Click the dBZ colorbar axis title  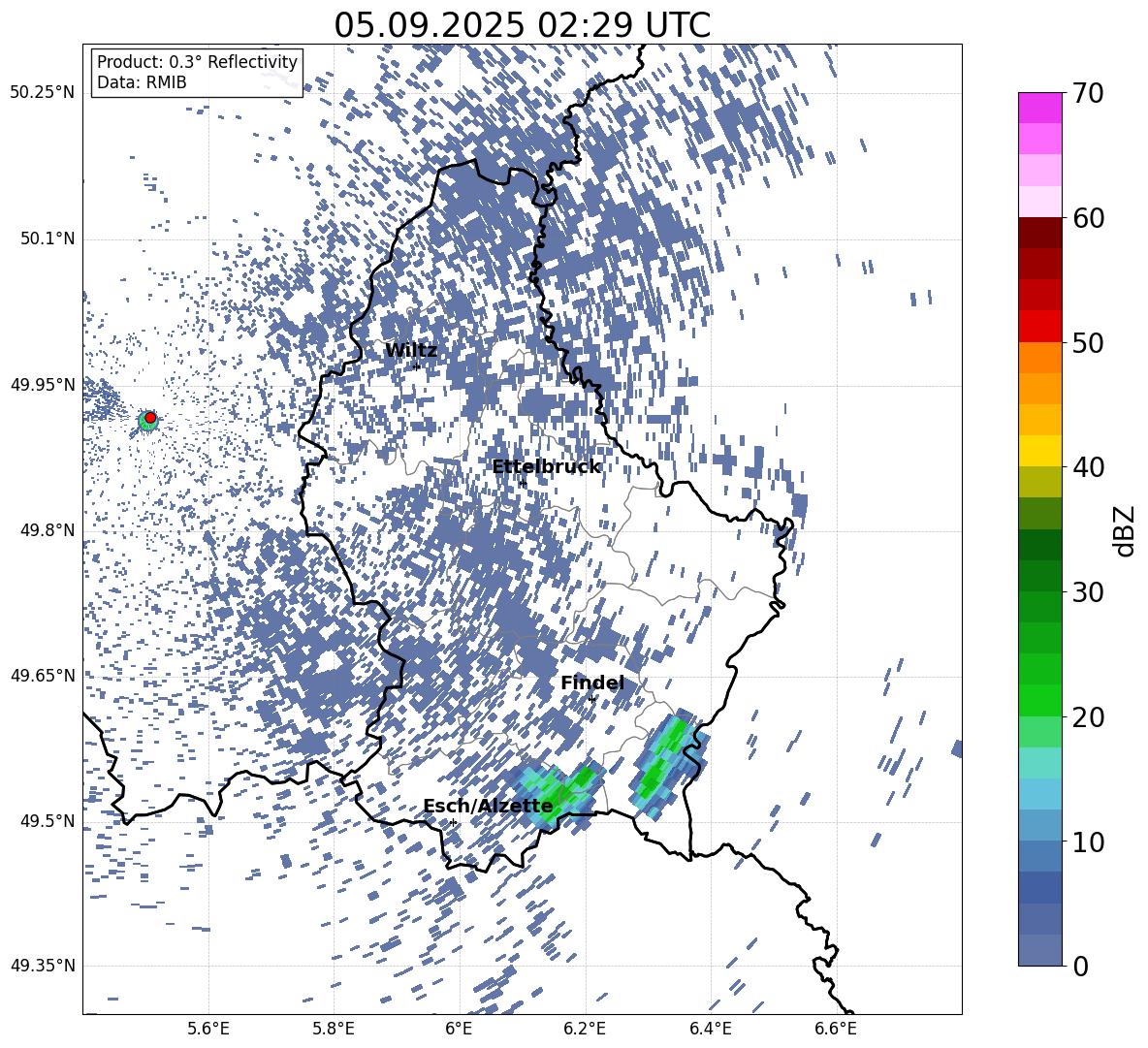[x=1126, y=530]
